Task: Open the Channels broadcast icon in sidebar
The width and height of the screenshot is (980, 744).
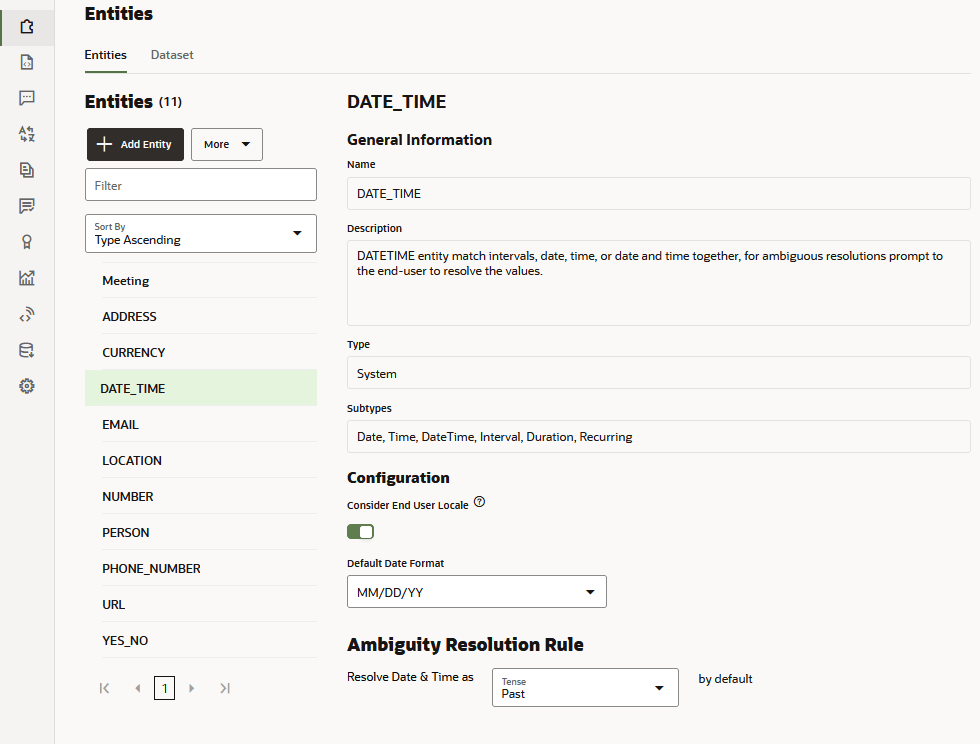Action: click(27, 313)
